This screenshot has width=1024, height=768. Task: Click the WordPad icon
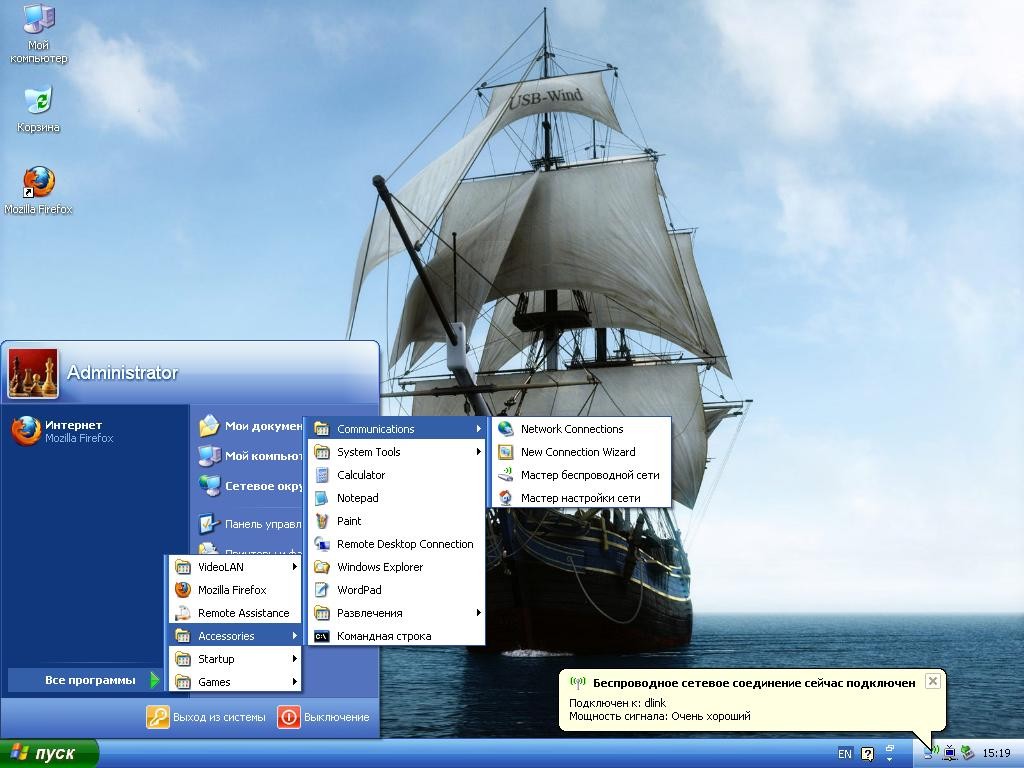(322, 590)
